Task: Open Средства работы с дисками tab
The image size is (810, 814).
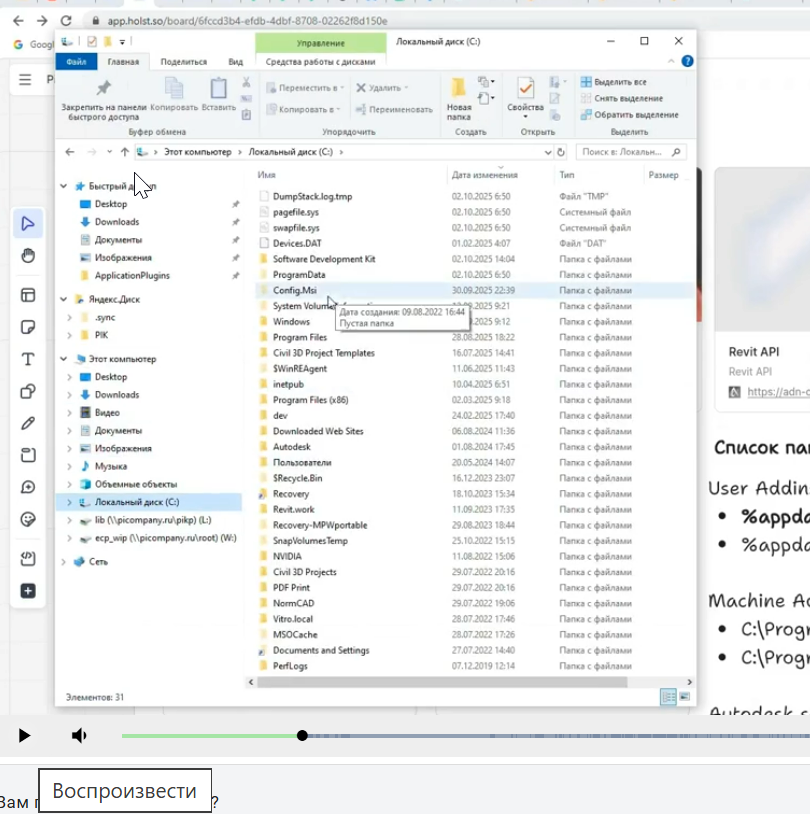Action: coord(321,62)
